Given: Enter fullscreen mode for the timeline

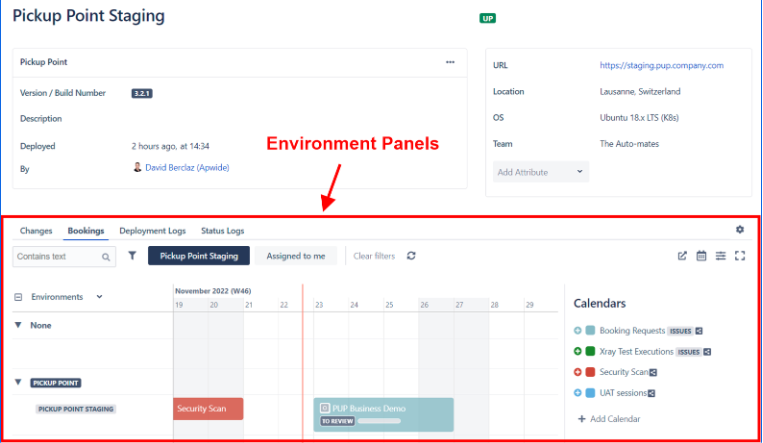Looking at the screenshot, I should tap(740, 256).
